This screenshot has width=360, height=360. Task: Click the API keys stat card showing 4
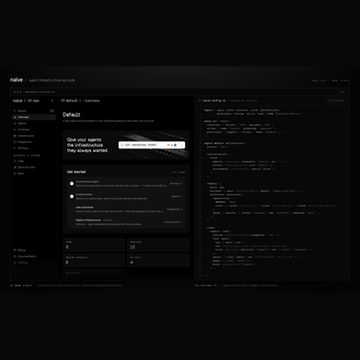click(x=158, y=260)
